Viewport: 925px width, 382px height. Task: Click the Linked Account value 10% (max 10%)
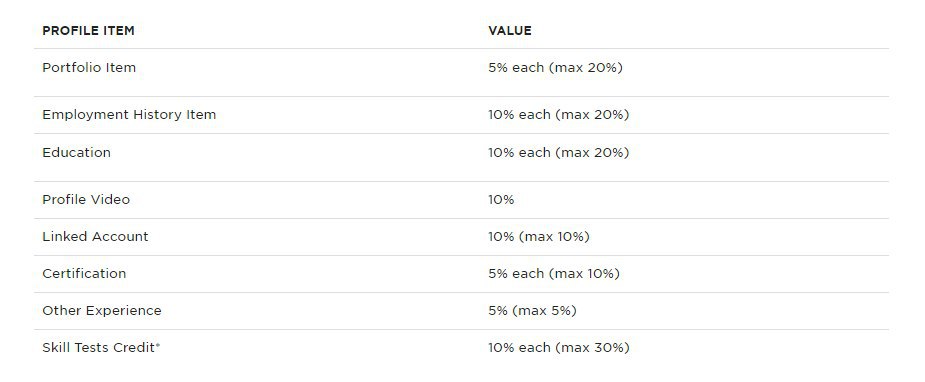(539, 236)
